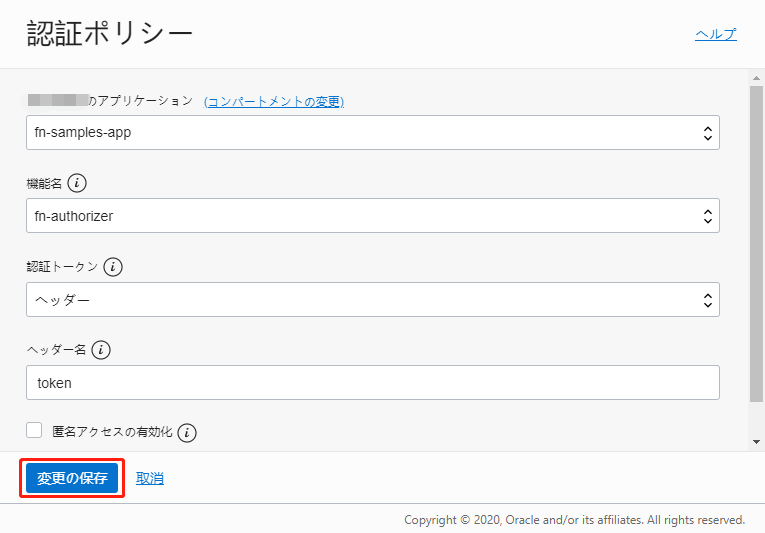This screenshot has height=533, width=765.
Task: Click the info icon next to 機能名
Action: point(78,184)
